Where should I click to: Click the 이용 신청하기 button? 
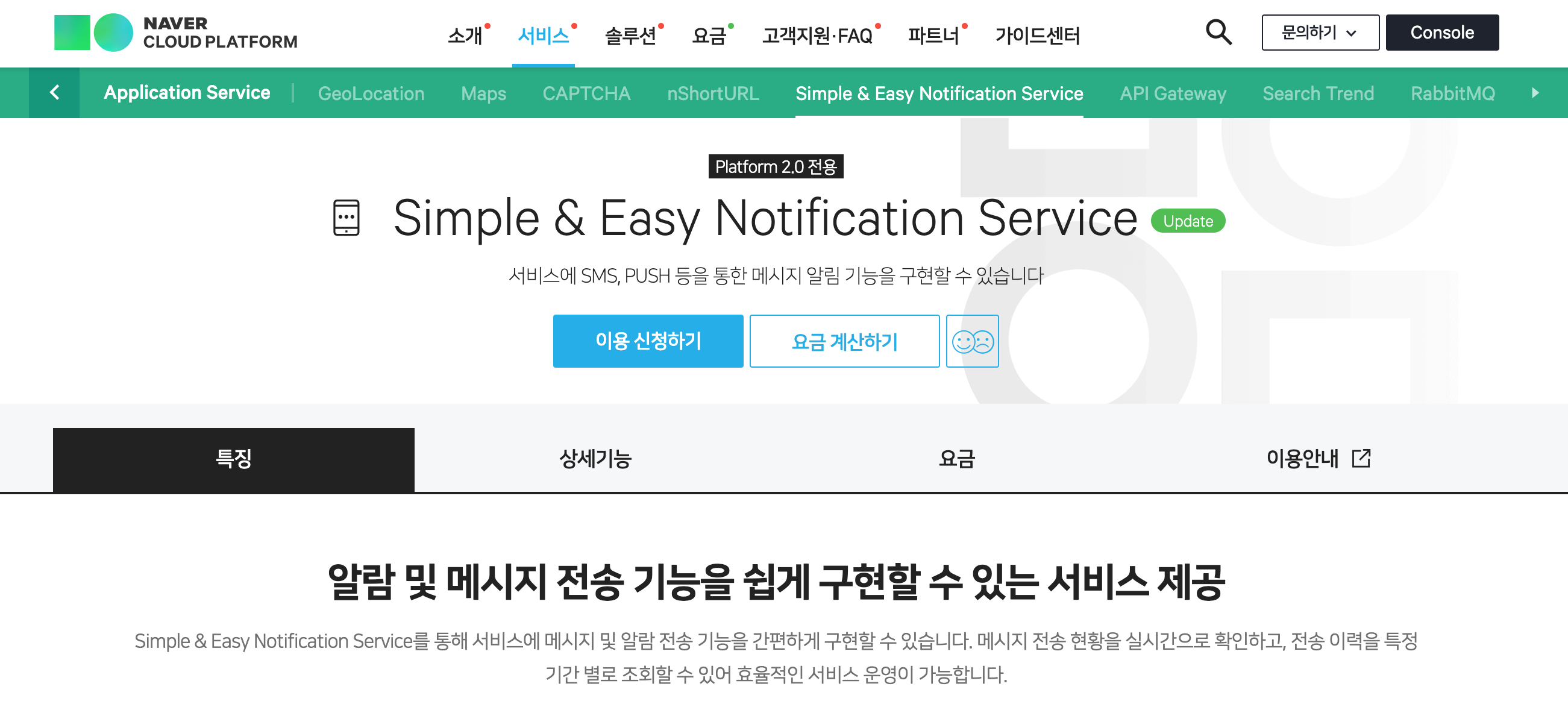(x=648, y=341)
